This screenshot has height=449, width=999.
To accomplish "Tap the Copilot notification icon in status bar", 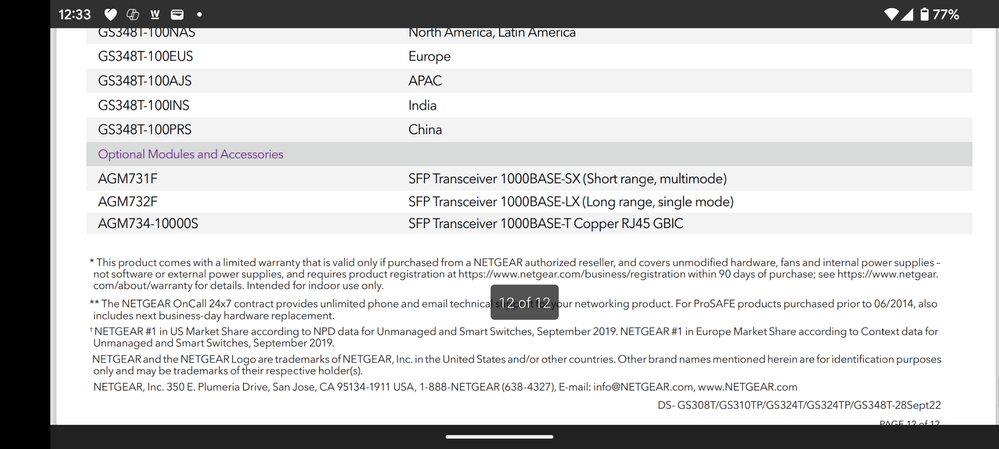I will (x=133, y=14).
